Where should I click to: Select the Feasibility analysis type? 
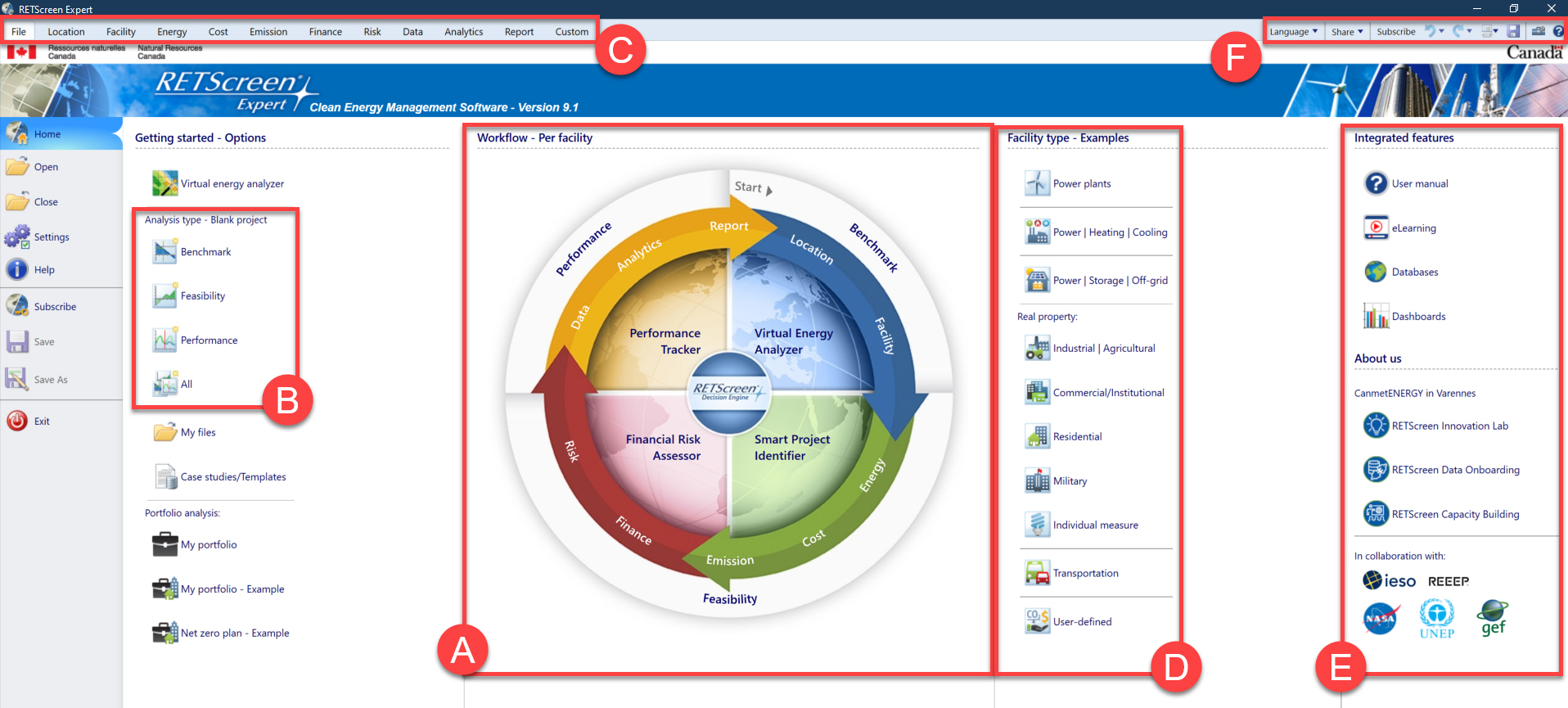[x=188, y=295]
